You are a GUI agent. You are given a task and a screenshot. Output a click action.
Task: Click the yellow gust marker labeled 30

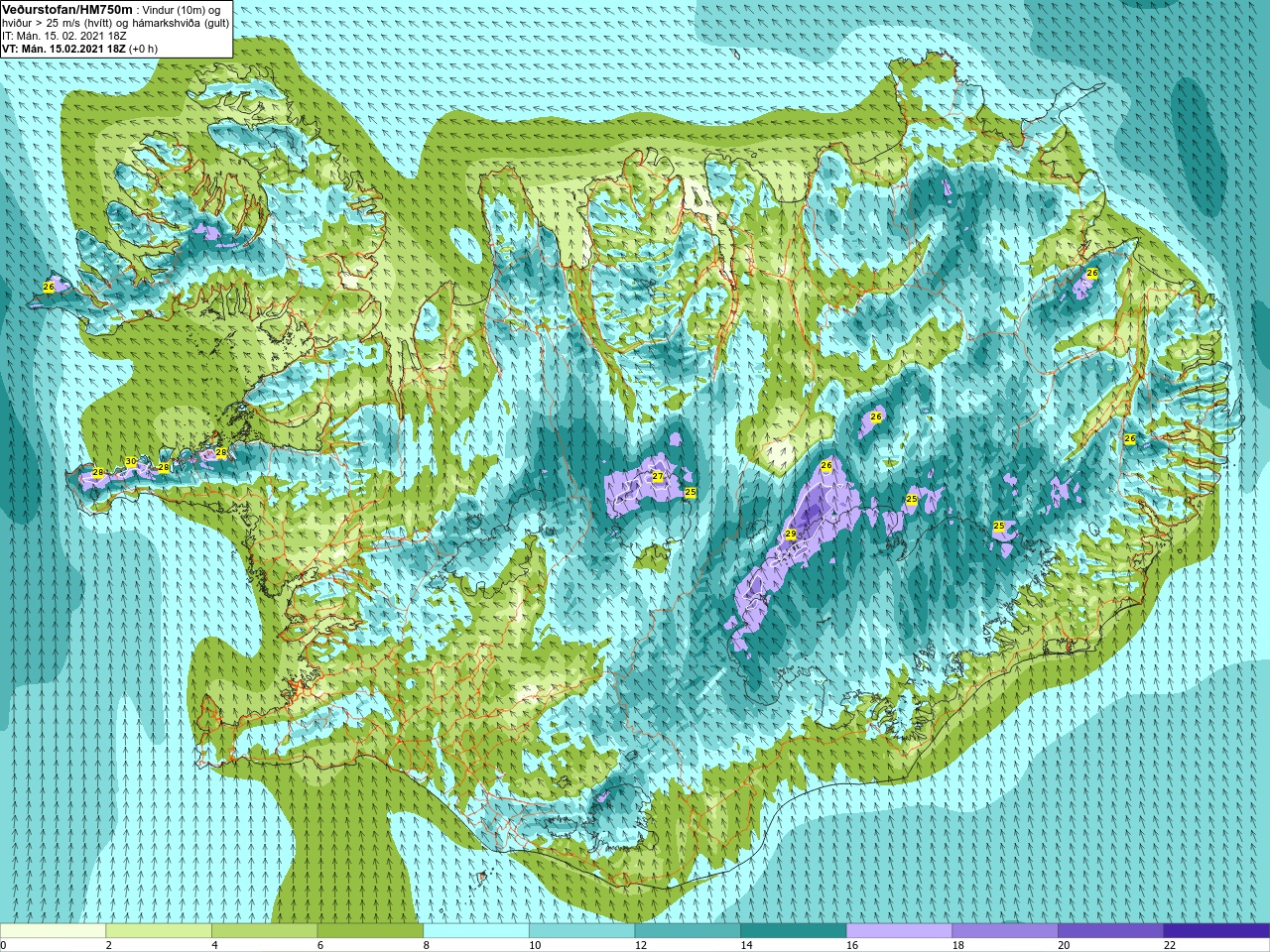[131, 462]
